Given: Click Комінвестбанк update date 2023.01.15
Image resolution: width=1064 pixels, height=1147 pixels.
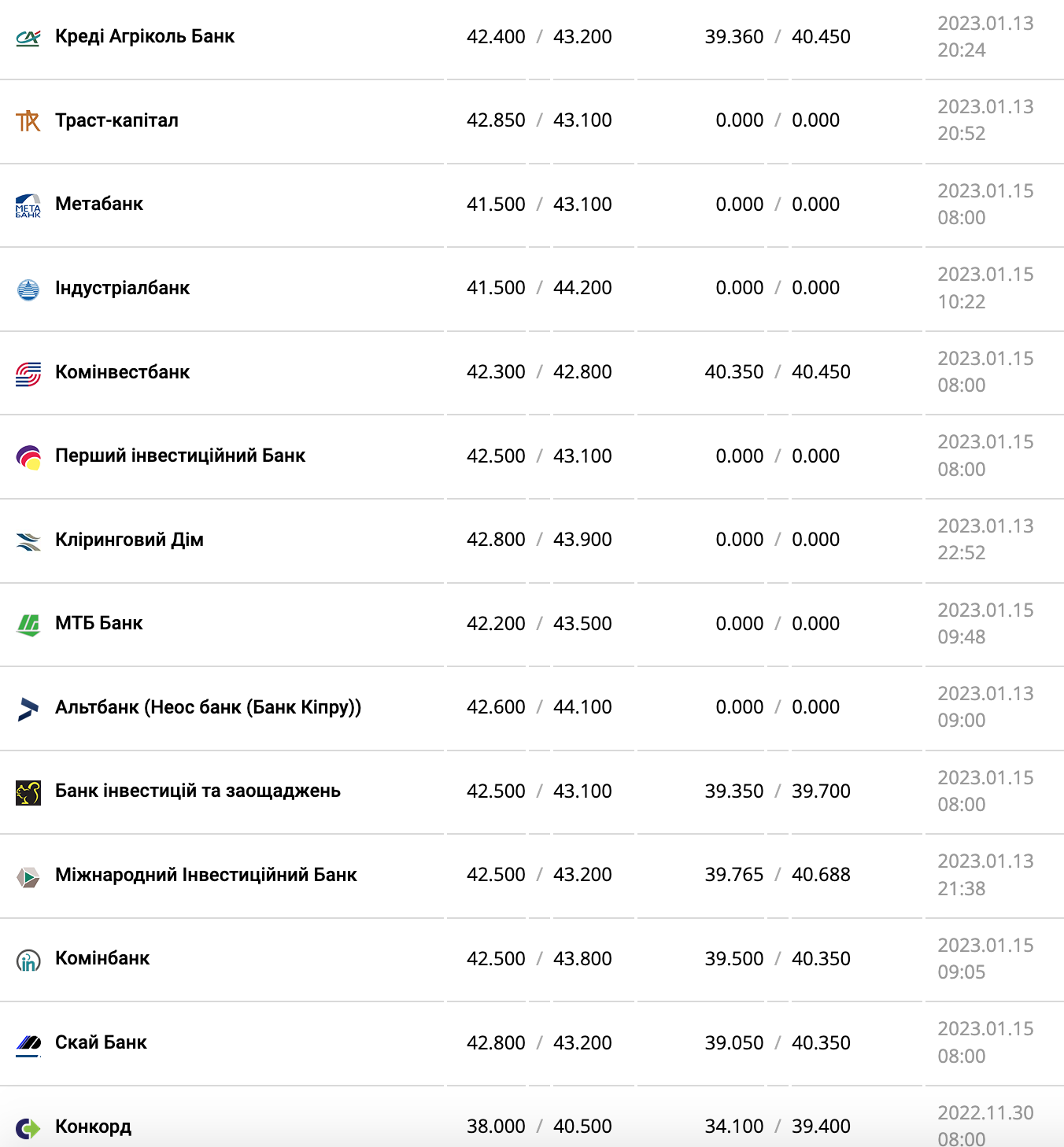Looking at the screenshot, I should coord(985,359).
